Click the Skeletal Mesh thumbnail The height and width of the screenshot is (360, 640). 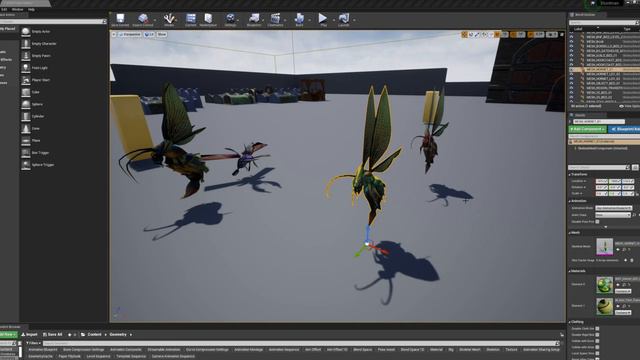click(x=604, y=247)
